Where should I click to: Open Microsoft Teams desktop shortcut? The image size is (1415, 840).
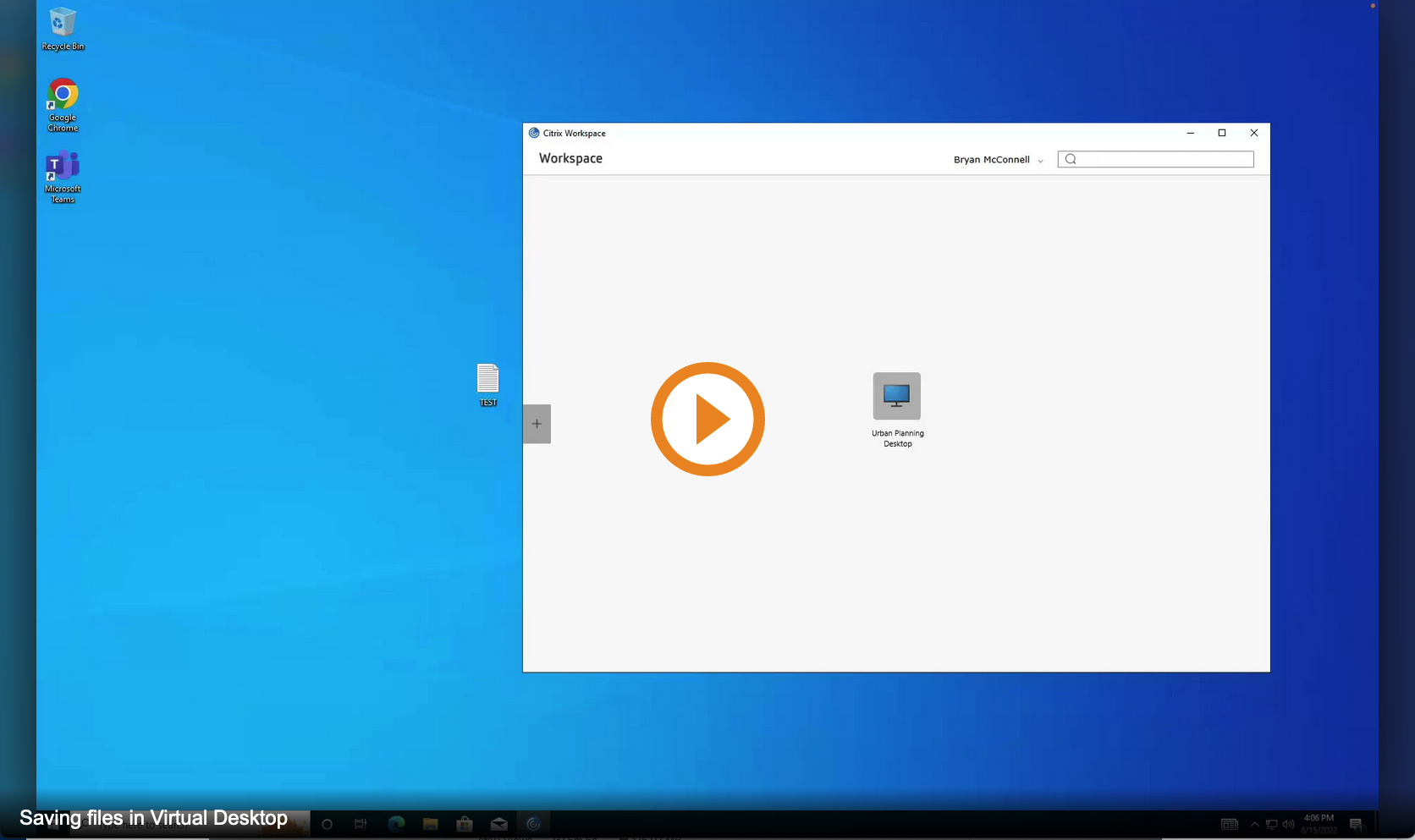coord(63,167)
